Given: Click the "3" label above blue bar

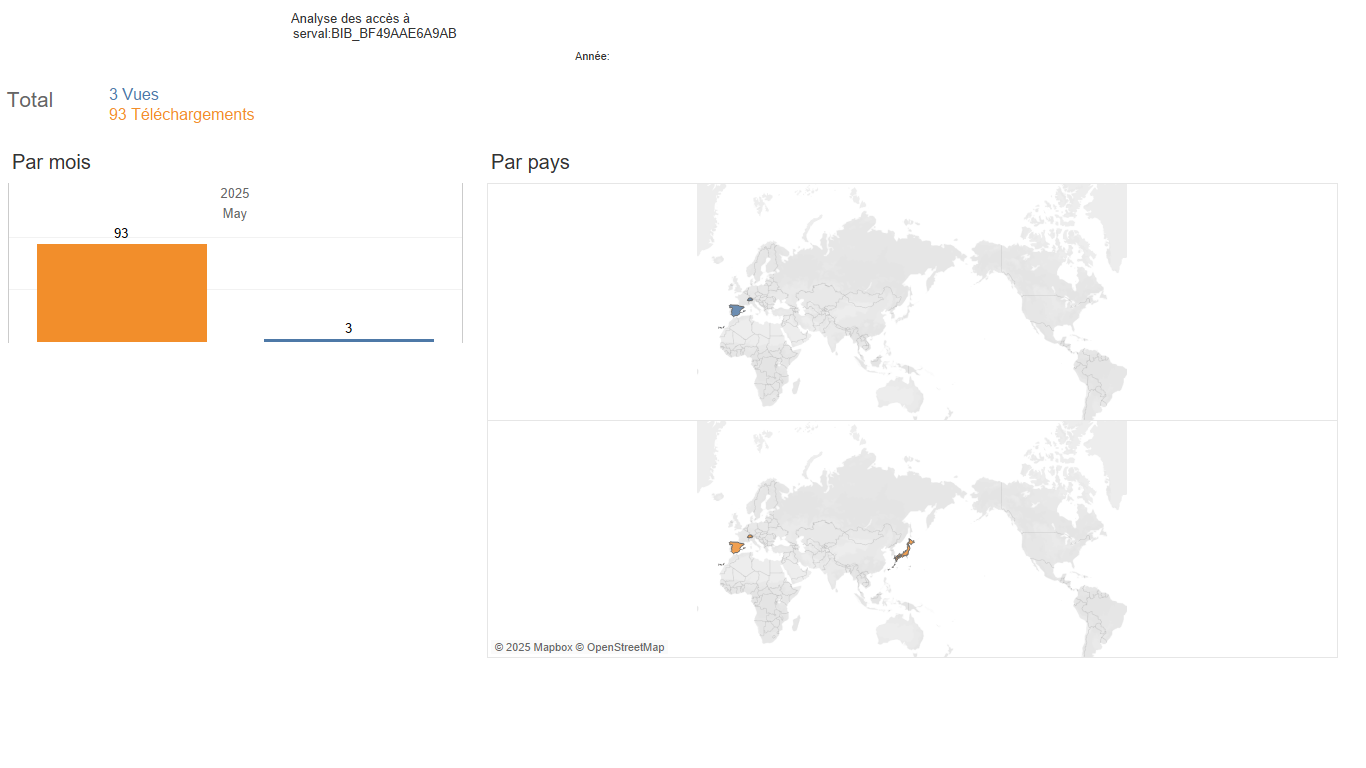Looking at the screenshot, I should pos(349,328).
